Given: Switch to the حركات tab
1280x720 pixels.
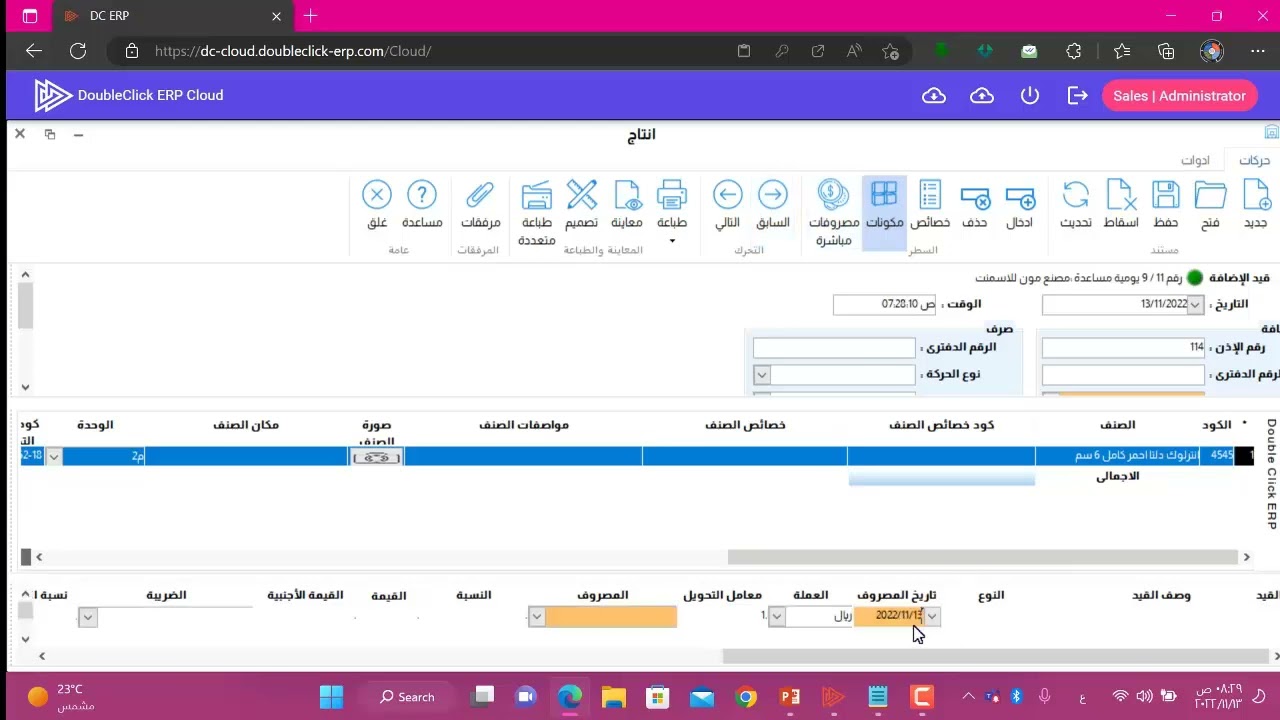Looking at the screenshot, I should click(x=1254, y=160).
